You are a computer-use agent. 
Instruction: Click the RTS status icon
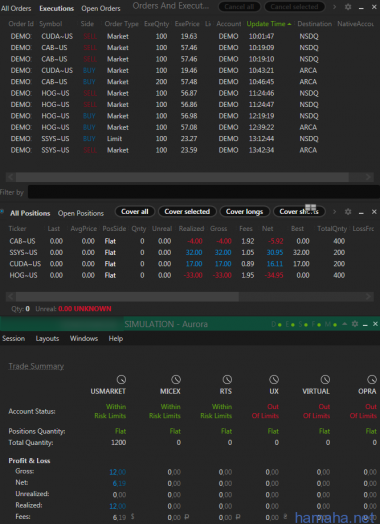(x=227, y=380)
